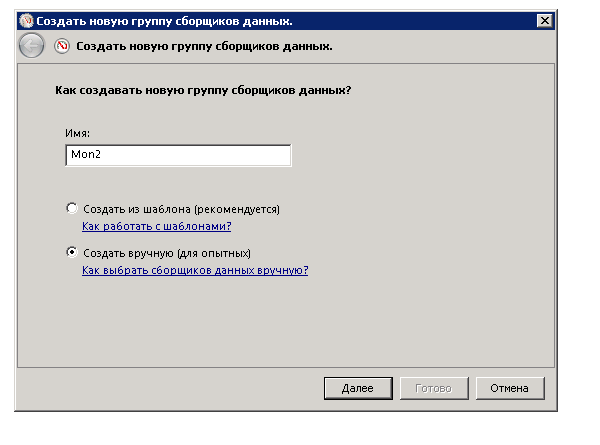The height and width of the screenshot is (445, 600).
Task: Place cursor on "Mon2" text in name box
Action: click(x=85, y=156)
